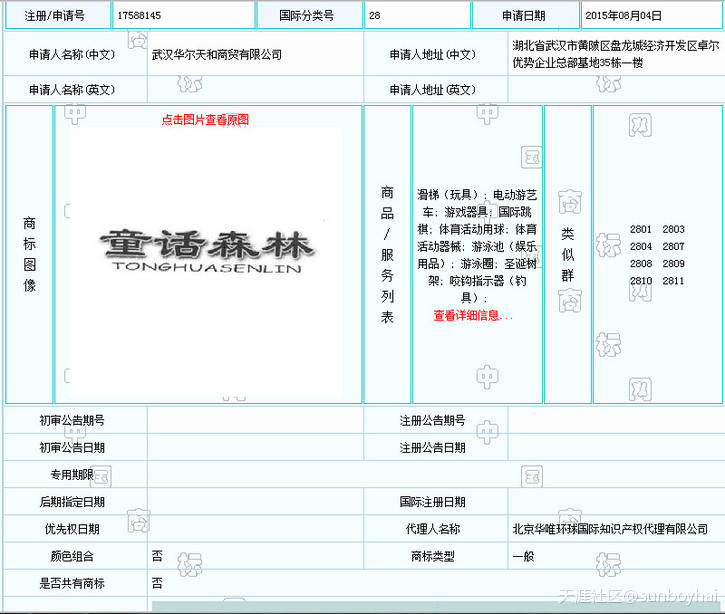Select application date 2015年08月04日
Screen dimensions: 725x614
click(x=623, y=15)
